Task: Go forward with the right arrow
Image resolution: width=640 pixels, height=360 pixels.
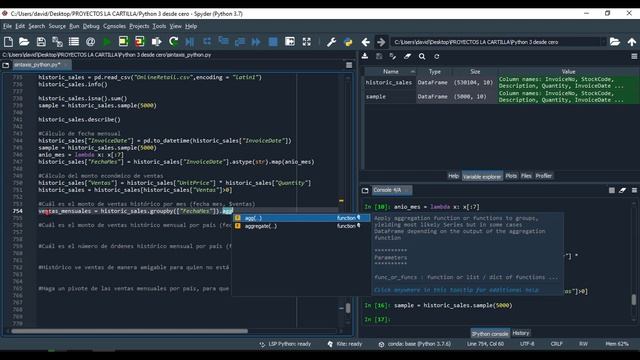Action: point(381,42)
